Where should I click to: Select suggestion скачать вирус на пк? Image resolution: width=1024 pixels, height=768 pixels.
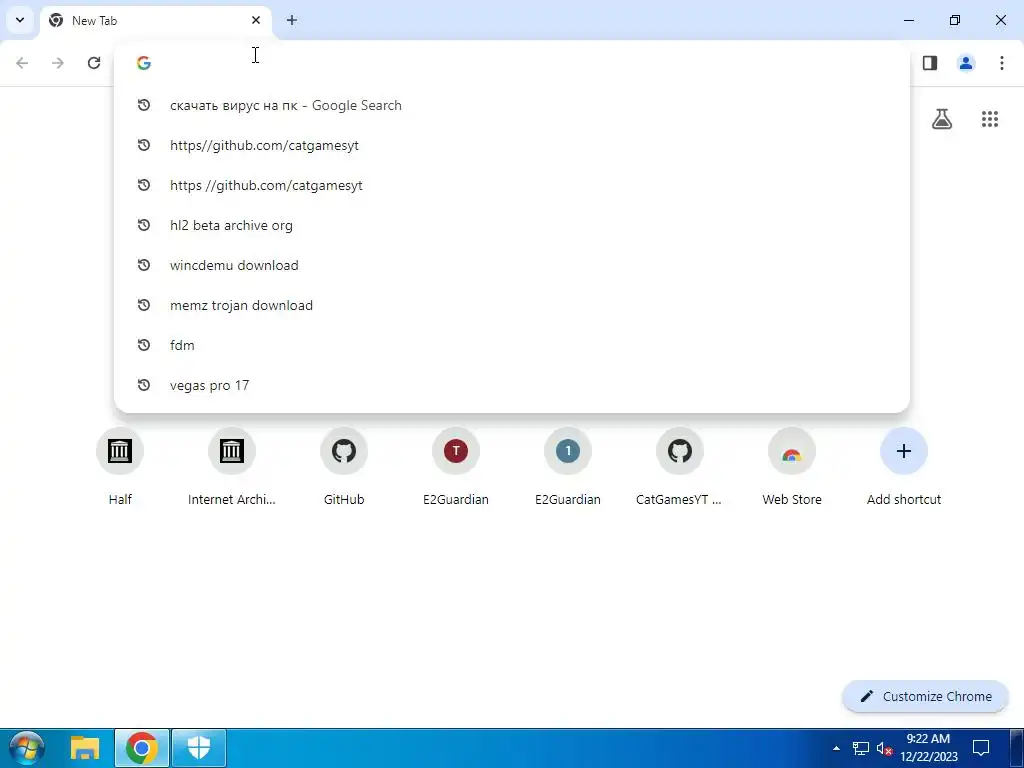tap(511, 105)
